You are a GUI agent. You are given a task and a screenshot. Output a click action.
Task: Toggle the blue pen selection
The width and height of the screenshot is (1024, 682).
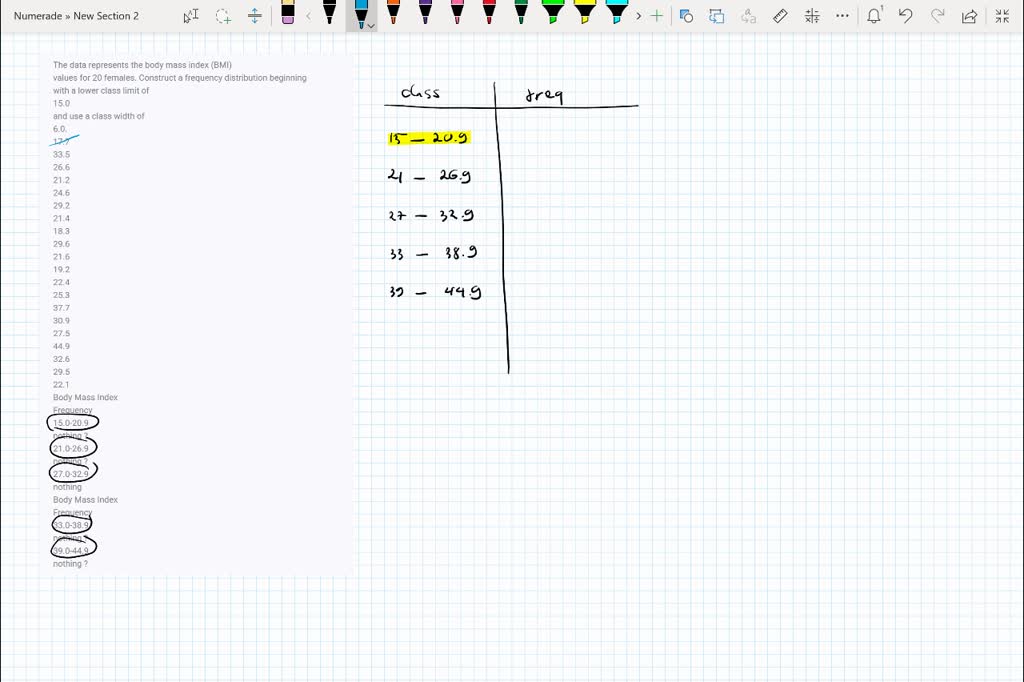(360, 15)
